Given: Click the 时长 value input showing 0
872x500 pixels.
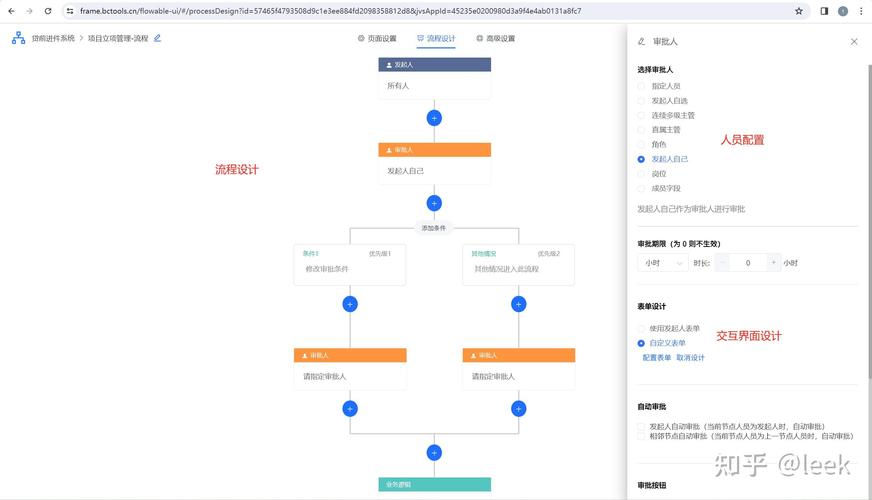Looking at the screenshot, I should (748, 263).
